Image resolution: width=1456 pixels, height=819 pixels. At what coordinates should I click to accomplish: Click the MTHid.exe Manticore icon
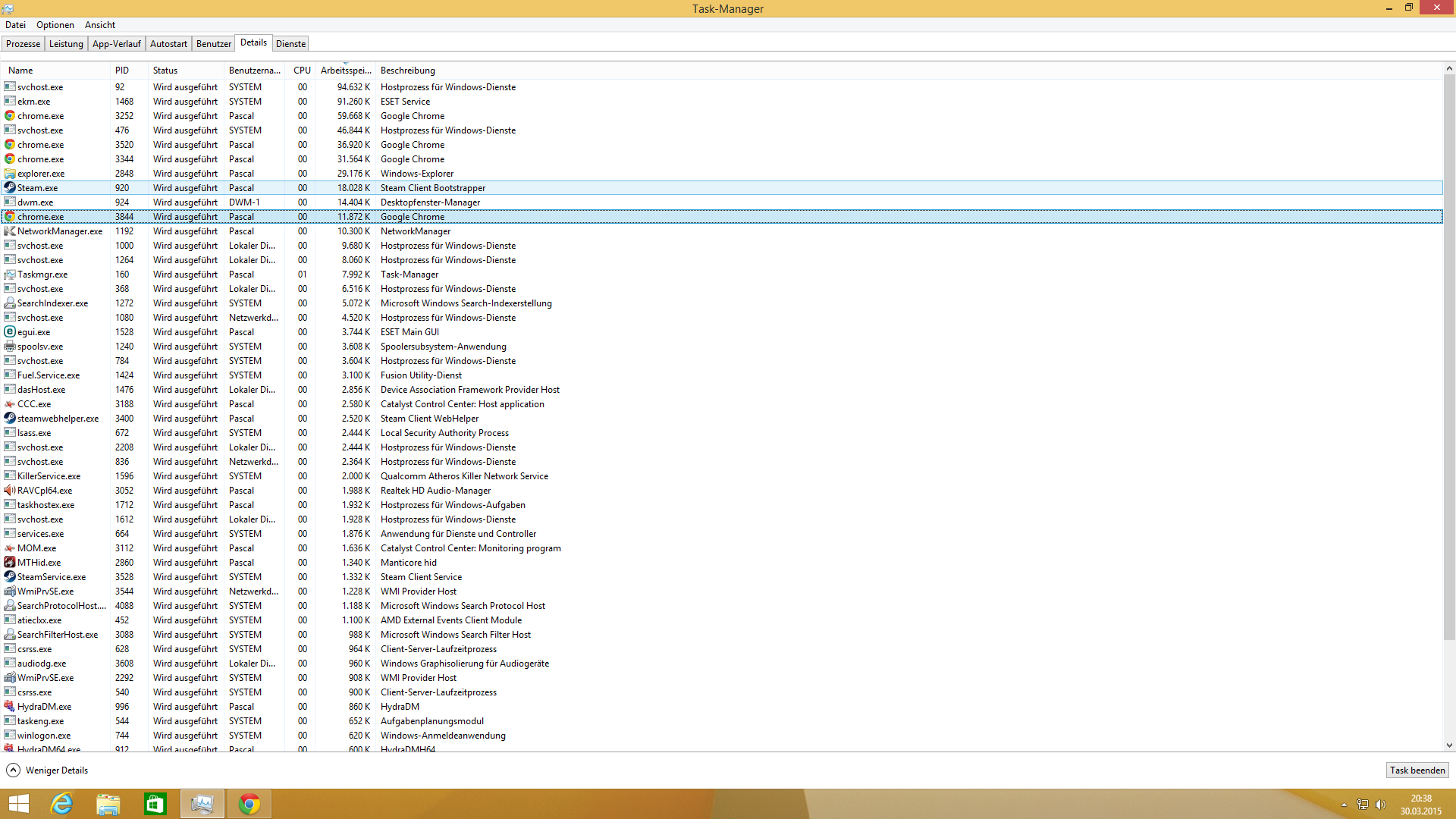tap(10, 562)
